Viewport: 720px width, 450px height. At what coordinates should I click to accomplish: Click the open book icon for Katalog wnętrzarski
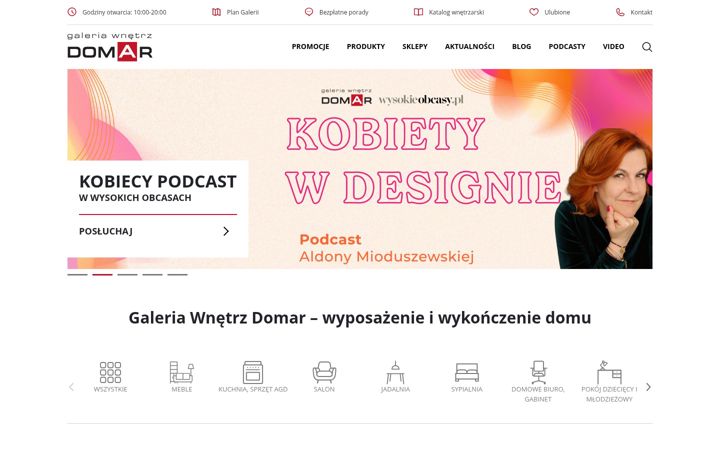[418, 12]
